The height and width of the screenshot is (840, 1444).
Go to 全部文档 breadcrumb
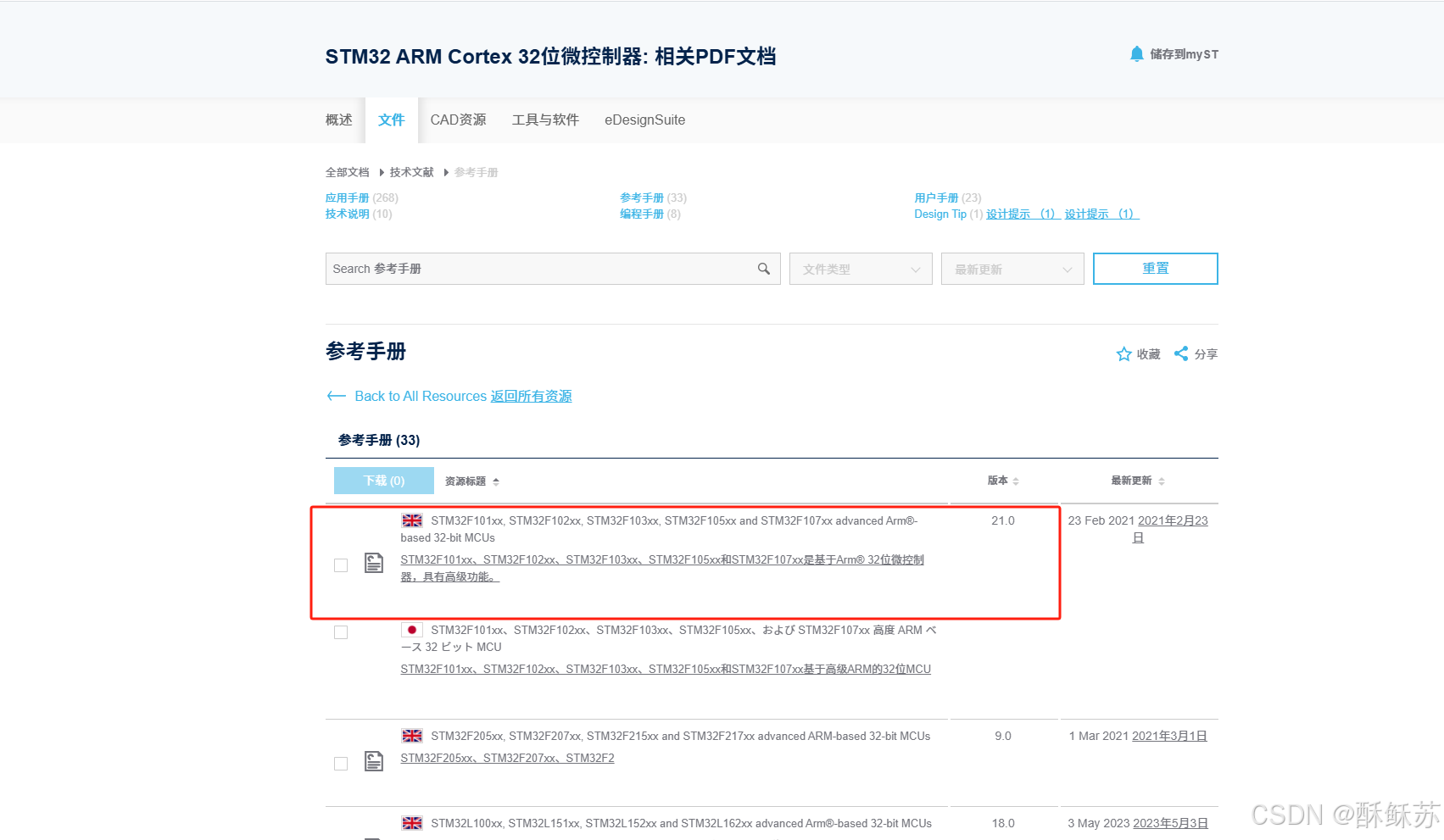[348, 172]
